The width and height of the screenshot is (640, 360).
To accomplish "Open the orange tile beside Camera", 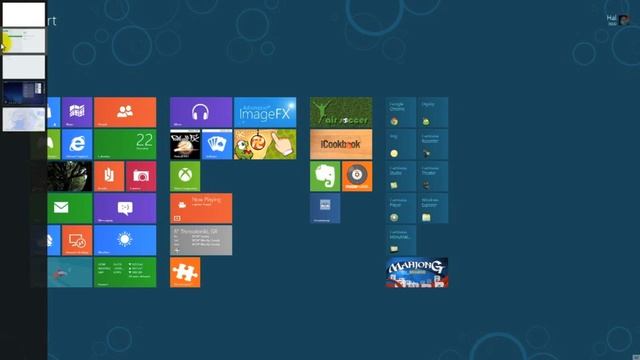I will tap(109, 176).
